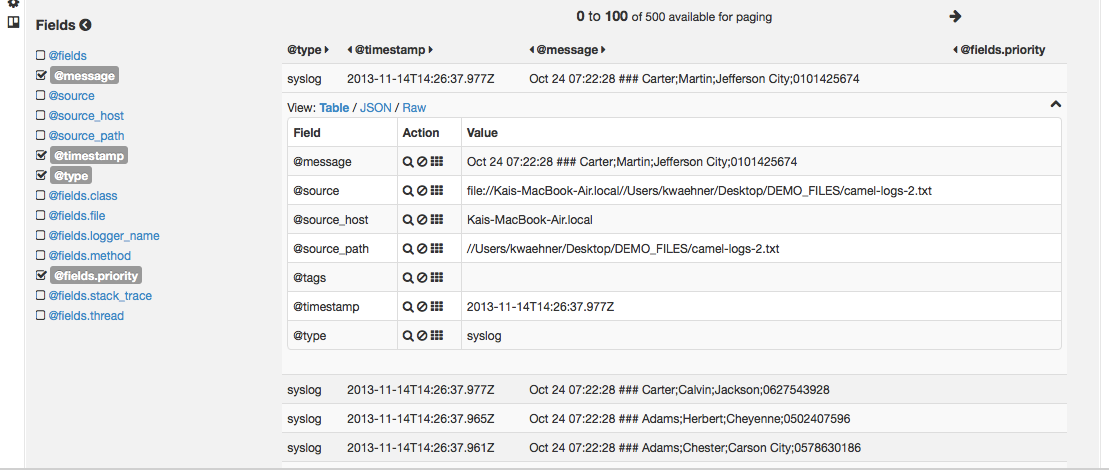The height and width of the screenshot is (470, 1109).
Task: Go to next page with right arrow
Action: [955, 16]
